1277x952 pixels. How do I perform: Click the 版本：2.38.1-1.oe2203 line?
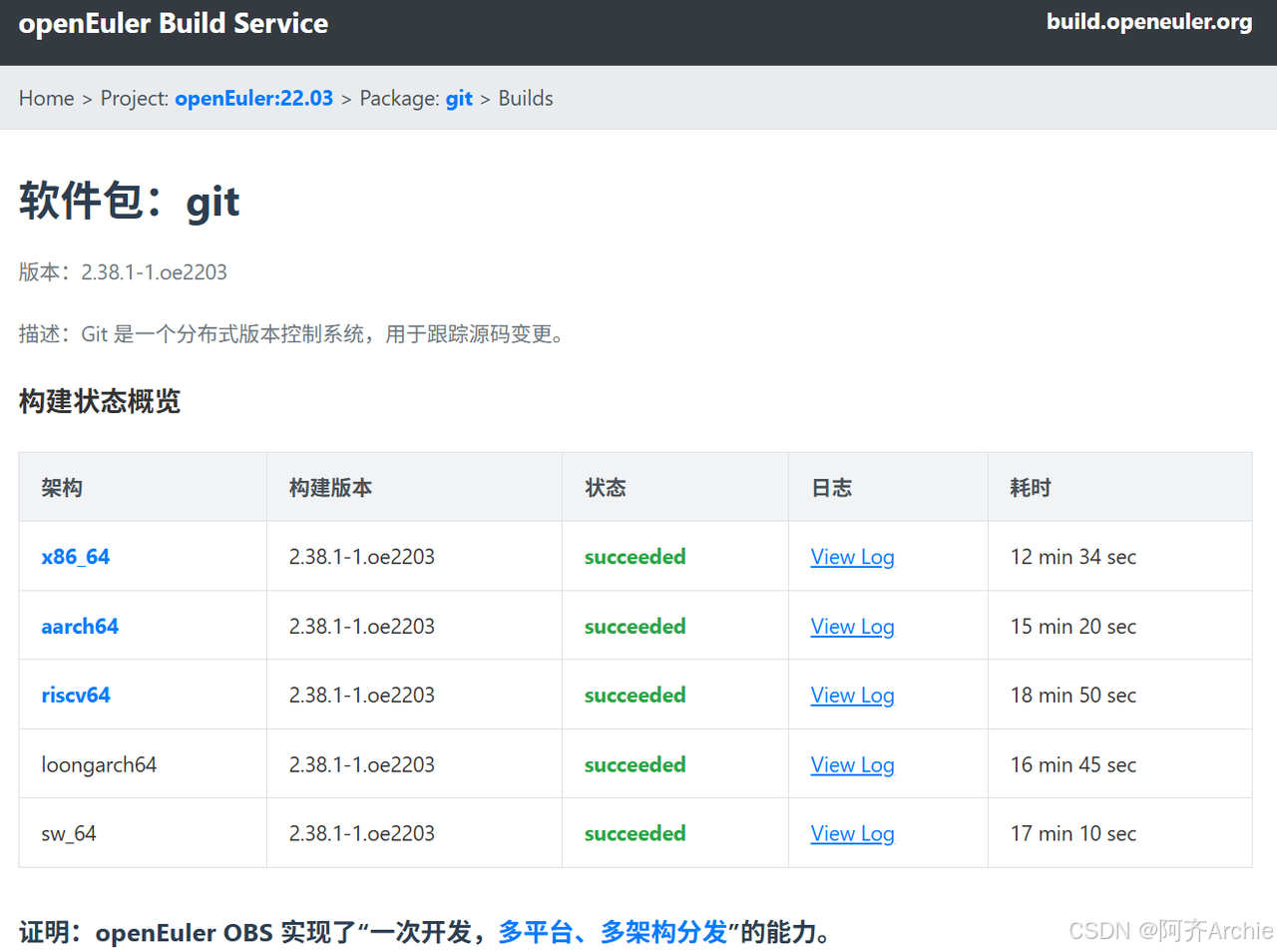pyautogui.click(x=123, y=272)
